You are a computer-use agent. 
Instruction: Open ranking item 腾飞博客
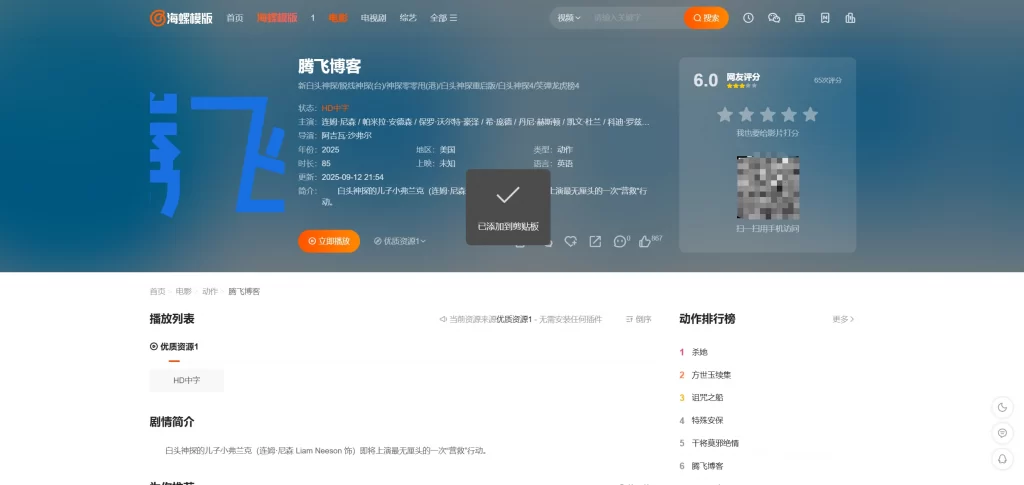tap(707, 466)
